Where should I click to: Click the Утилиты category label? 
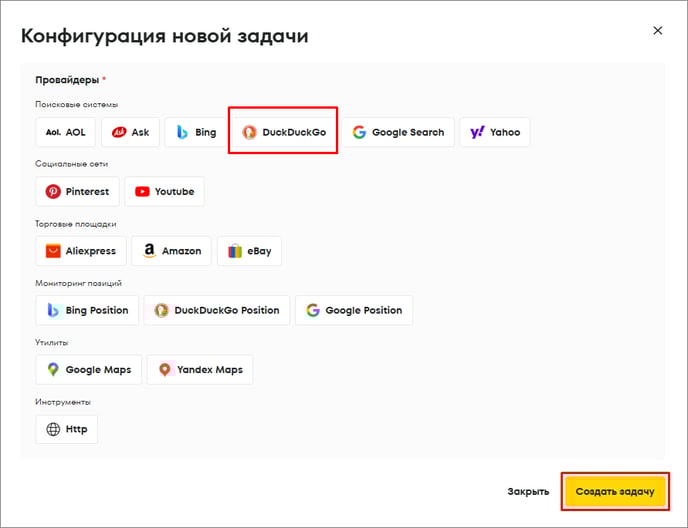[52, 342]
